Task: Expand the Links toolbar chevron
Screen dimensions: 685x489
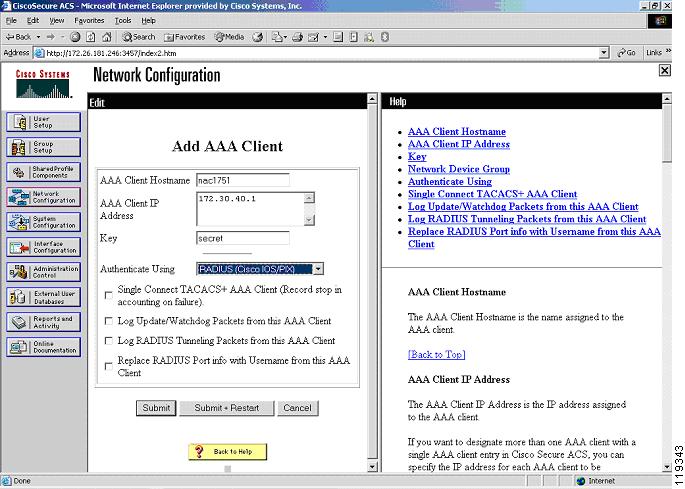Action: [668, 52]
